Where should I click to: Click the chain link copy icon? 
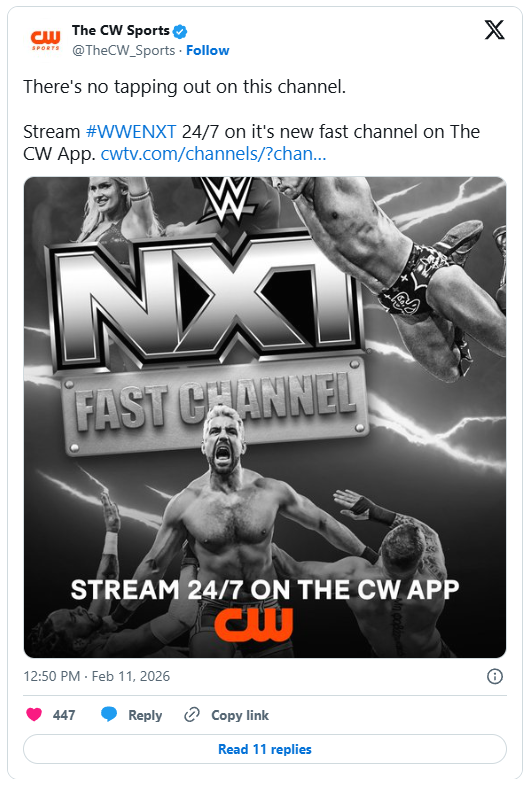[x=192, y=714]
